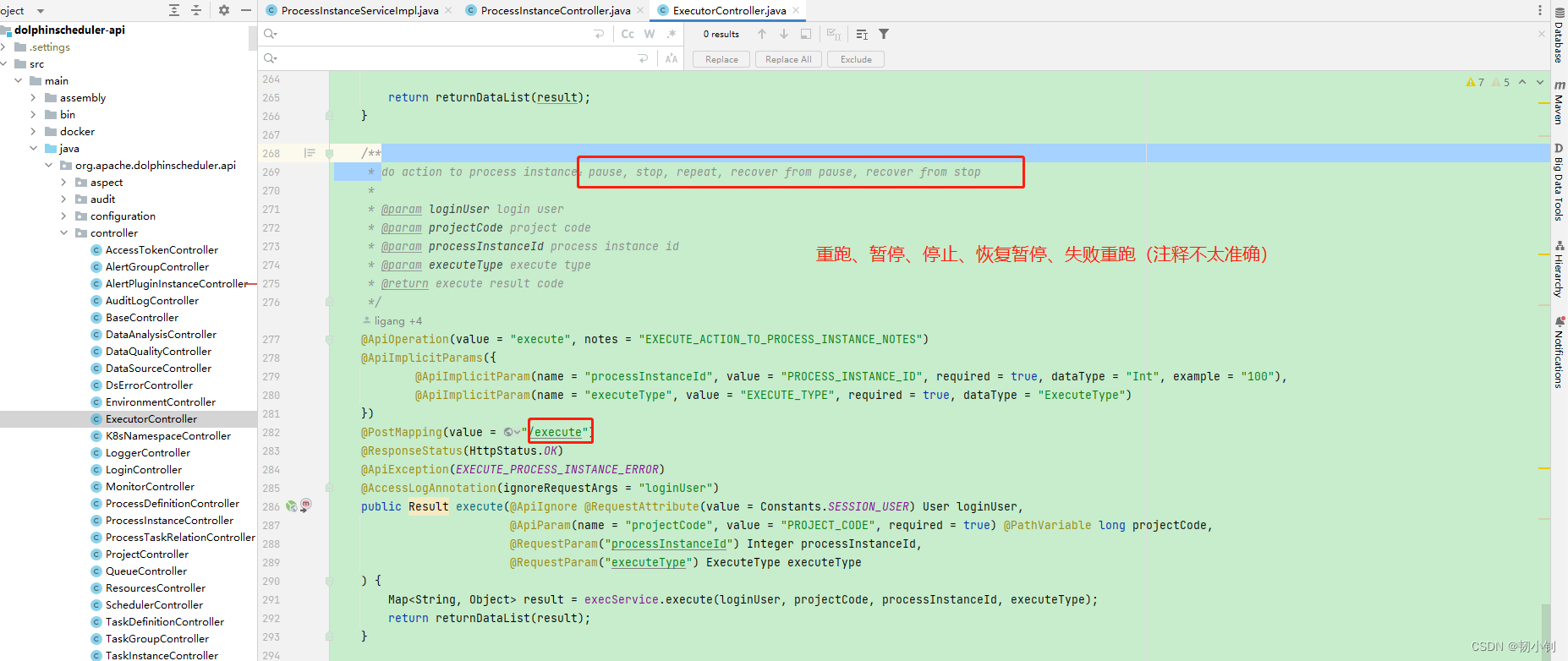Close the ProcessInstanceController.java tab

click(x=640, y=10)
